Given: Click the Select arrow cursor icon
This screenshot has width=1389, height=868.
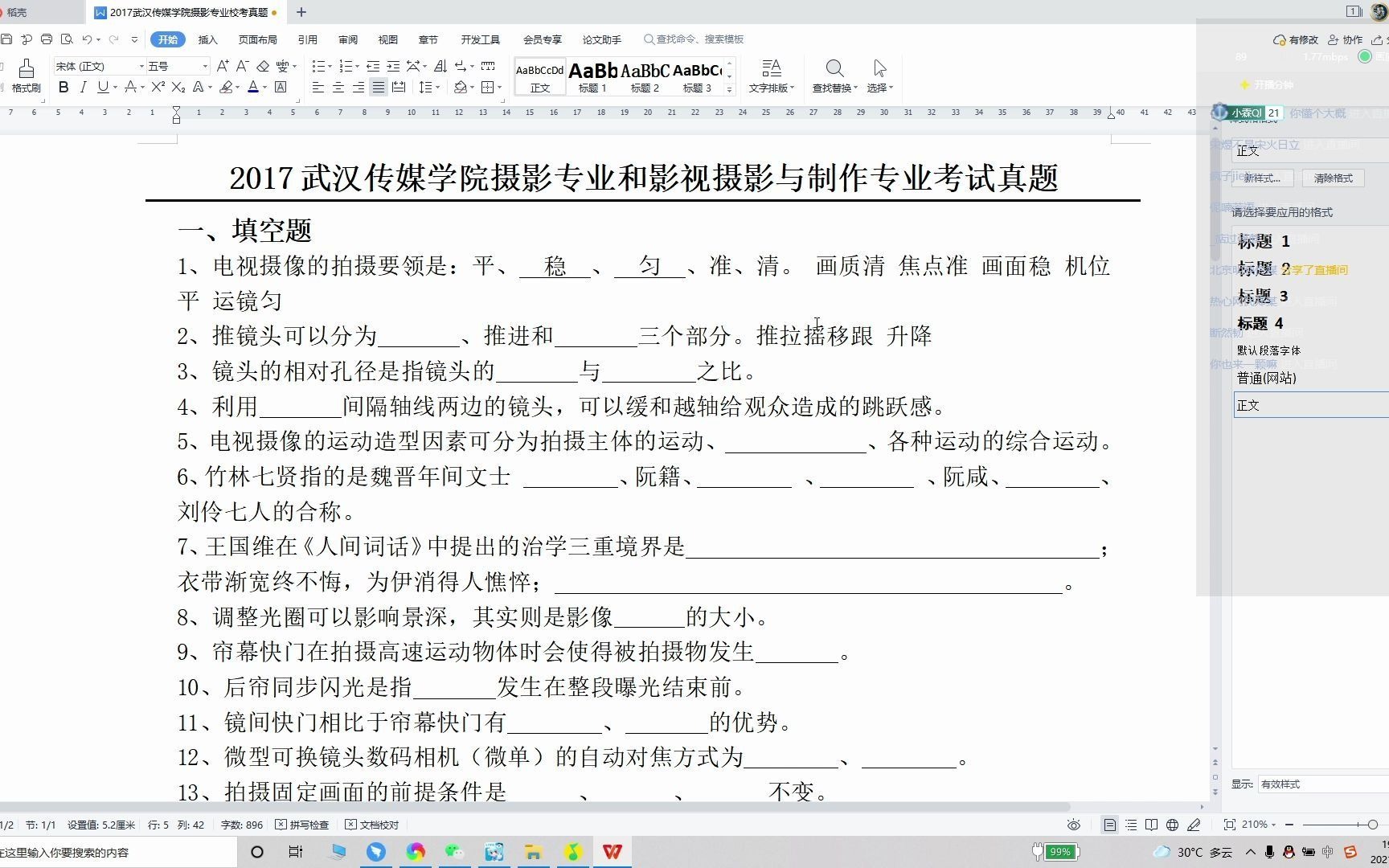Looking at the screenshot, I should point(879,68).
